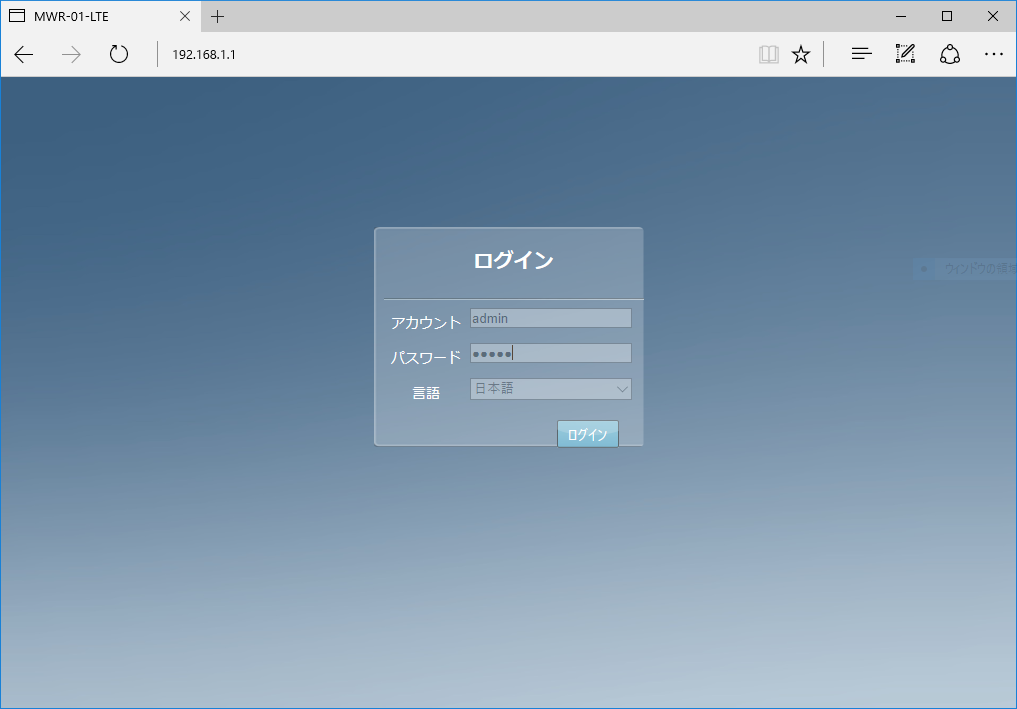Open the More actions ellipsis menu

click(x=993, y=55)
